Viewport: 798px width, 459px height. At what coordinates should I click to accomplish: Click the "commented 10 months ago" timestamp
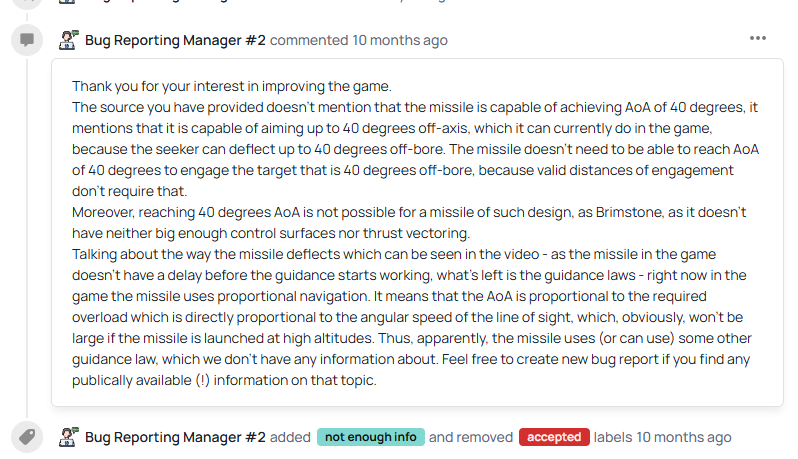359,41
